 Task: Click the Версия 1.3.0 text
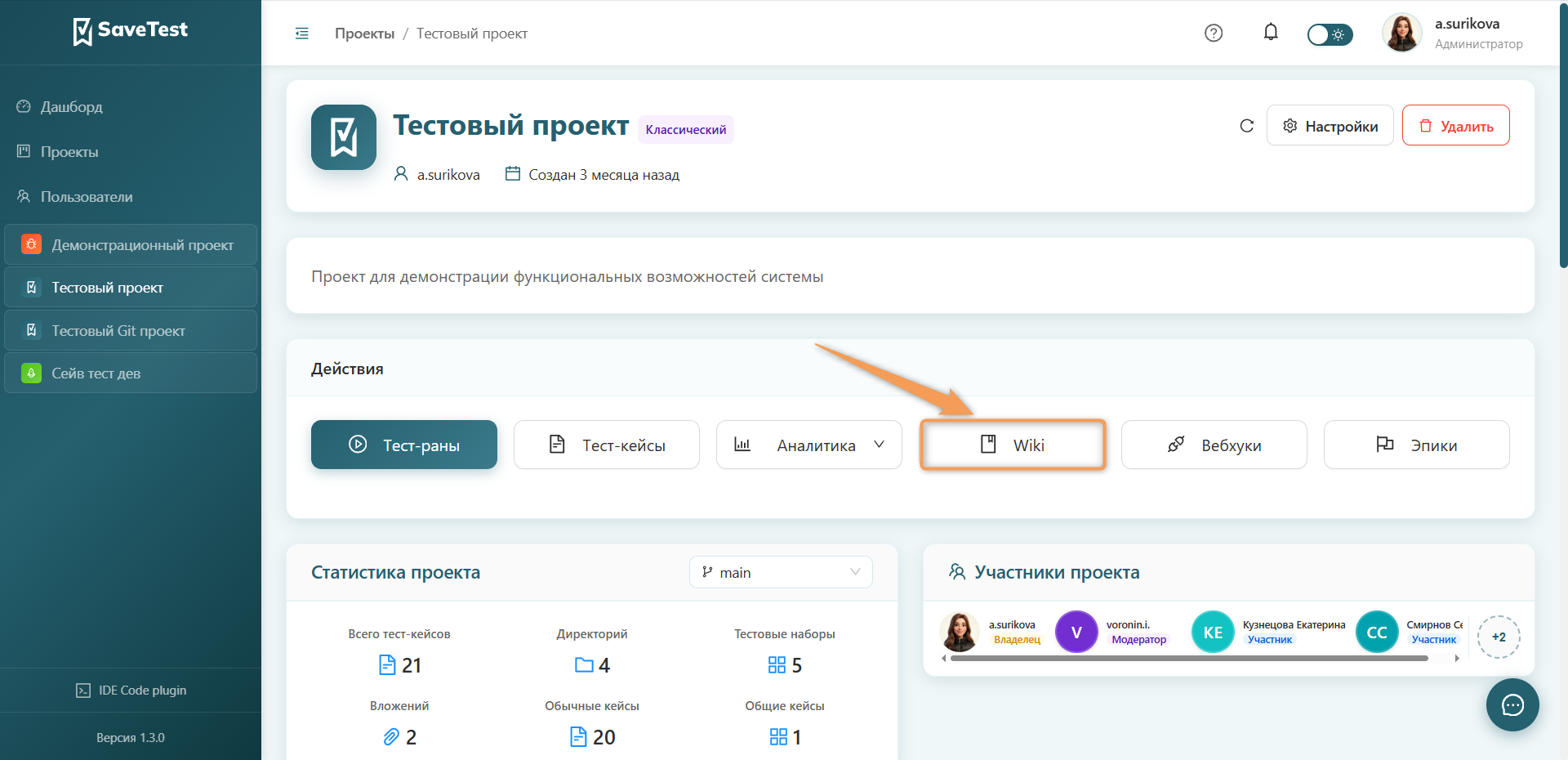(131, 738)
